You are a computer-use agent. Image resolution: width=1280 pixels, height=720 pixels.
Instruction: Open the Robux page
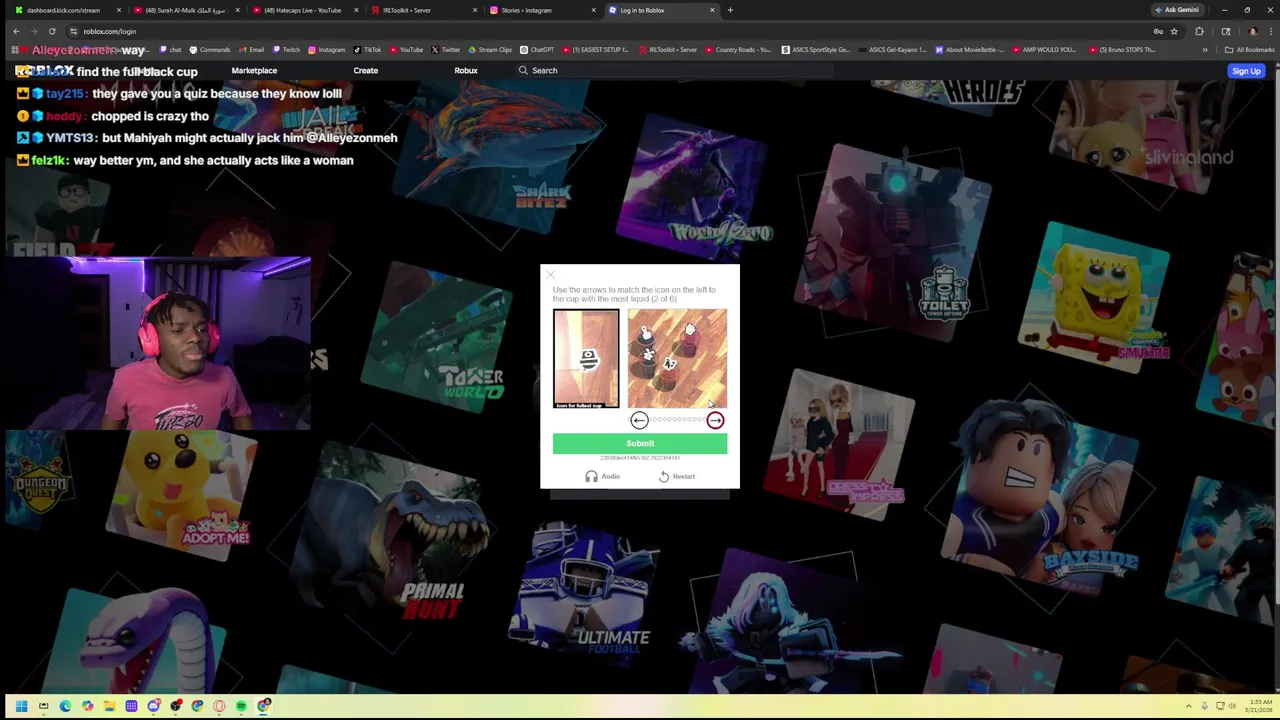coord(466,70)
